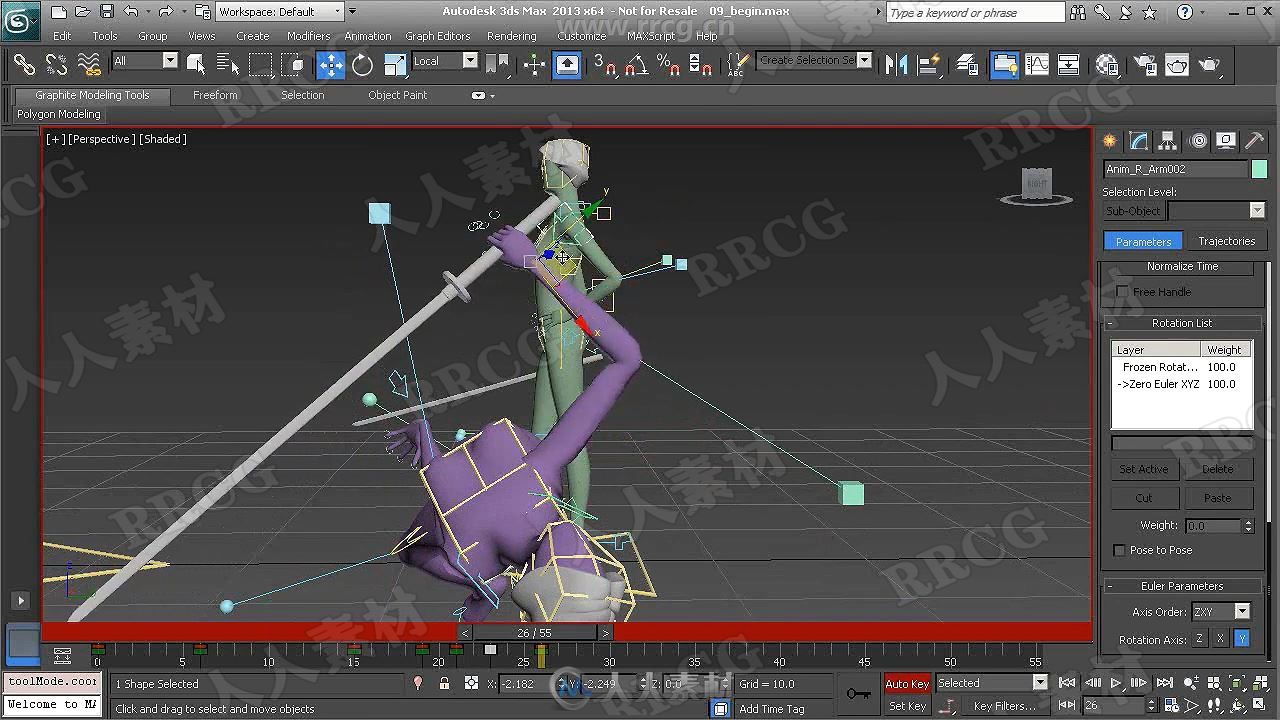Click the Set Active button
1280x720 pixels.
tap(1144, 469)
